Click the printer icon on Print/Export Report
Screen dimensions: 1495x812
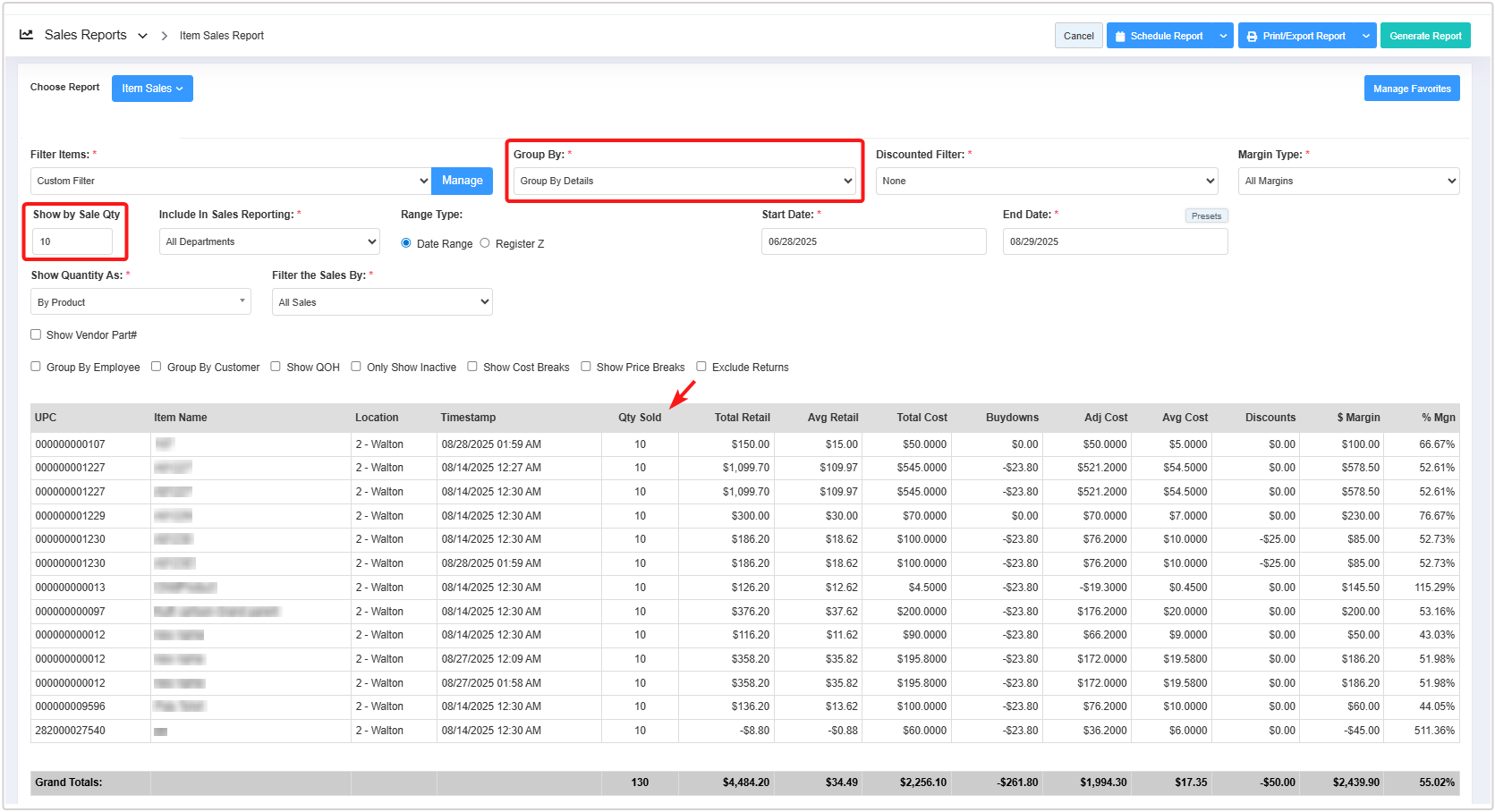tap(1252, 37)
